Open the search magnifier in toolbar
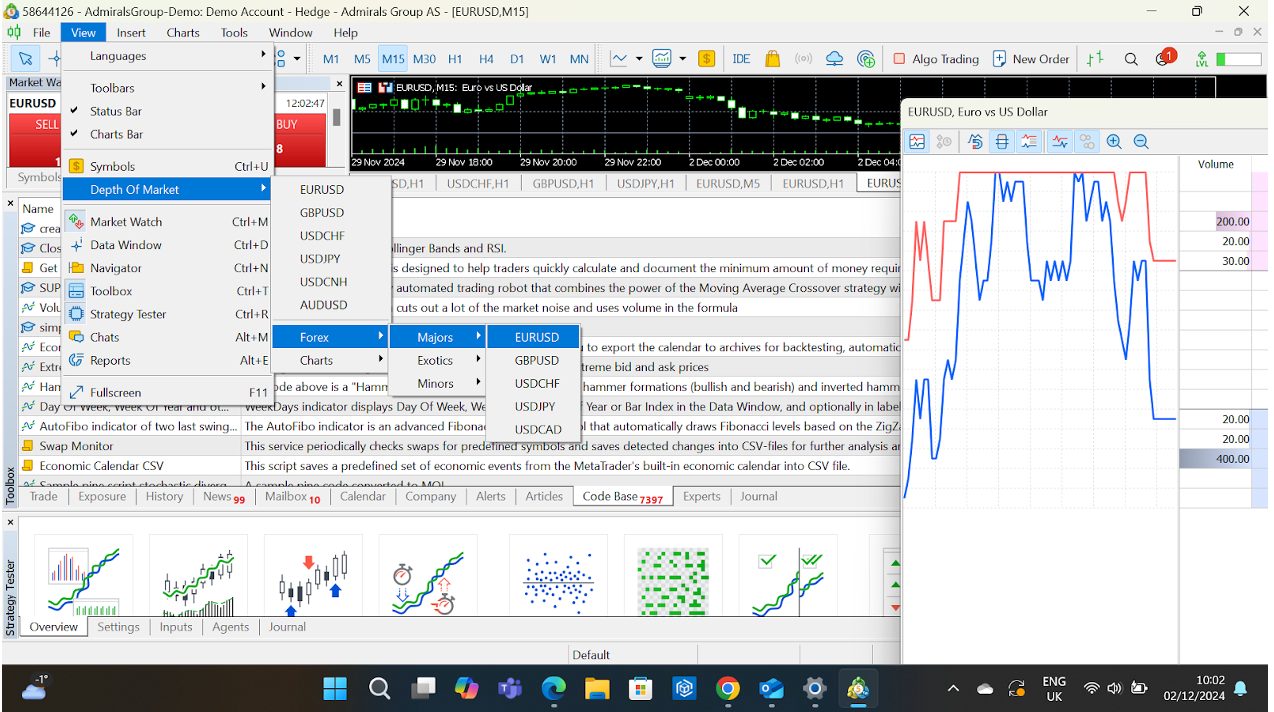 click(x=1131, y=59)
